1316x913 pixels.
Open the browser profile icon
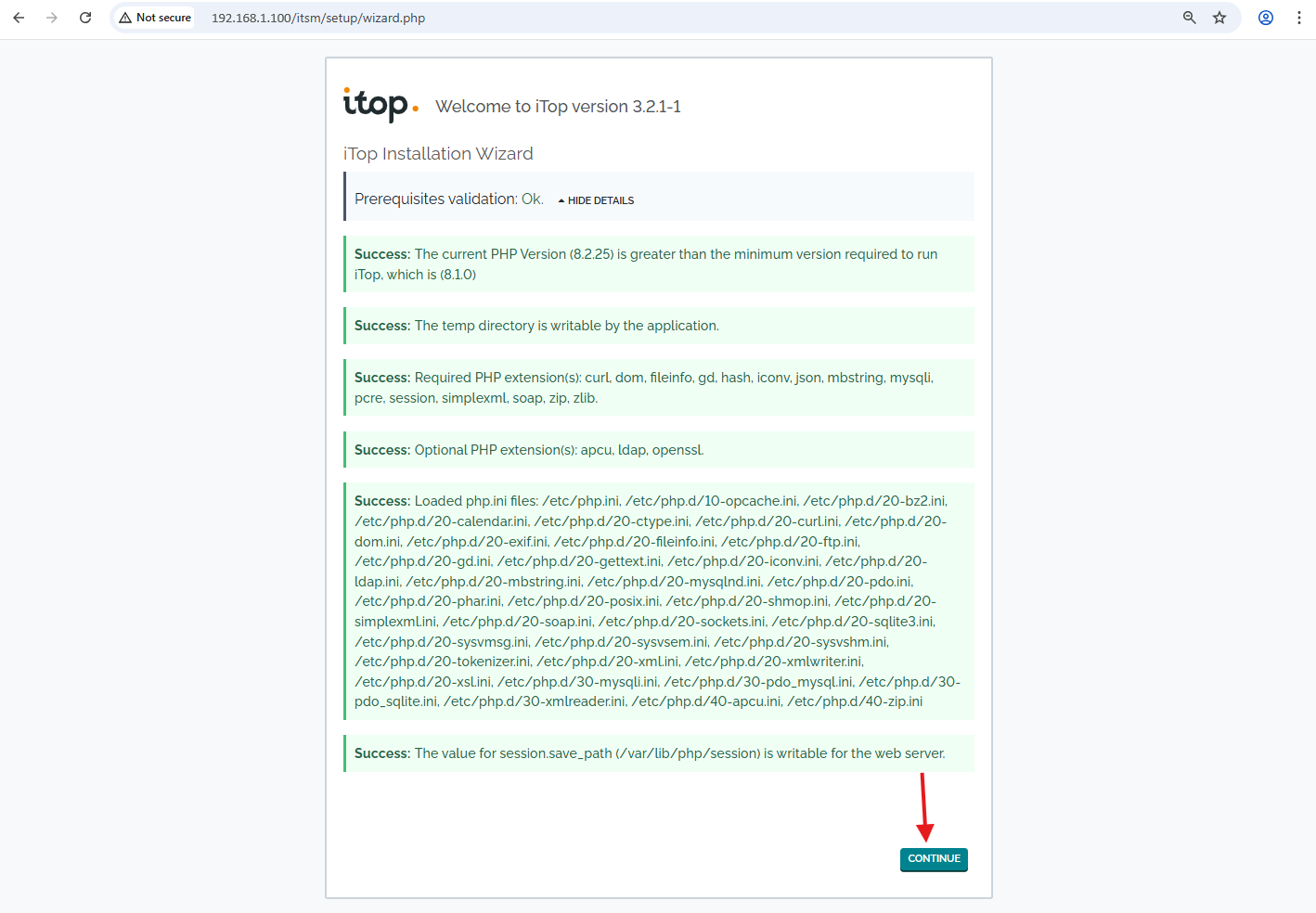(x=1266, y=18)
